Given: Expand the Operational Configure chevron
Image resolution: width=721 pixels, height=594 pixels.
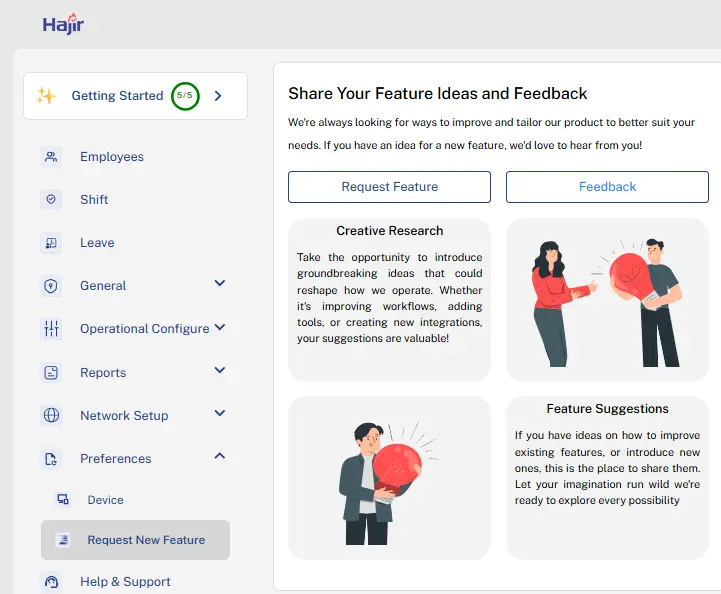Looking at the screenshot, I should pyautogui.click(x=220, y=327).
